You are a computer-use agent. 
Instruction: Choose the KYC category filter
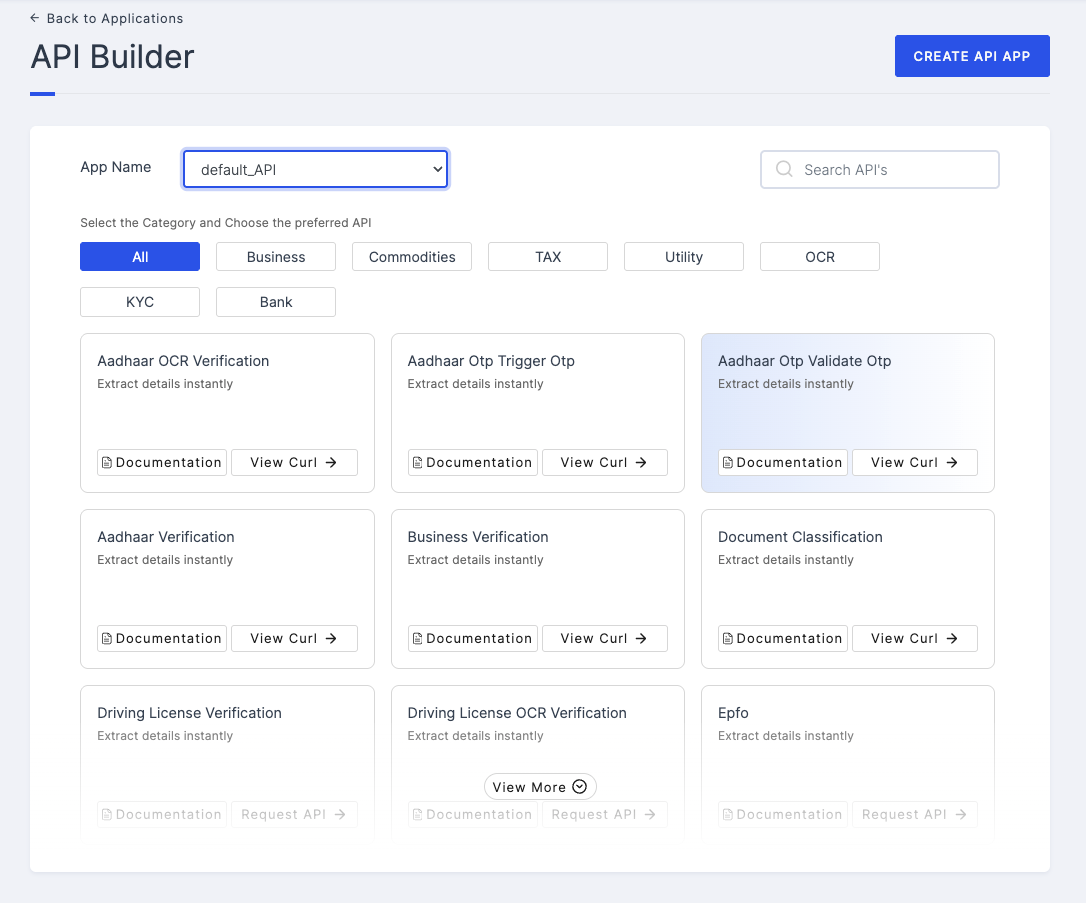tap(140, 302)
